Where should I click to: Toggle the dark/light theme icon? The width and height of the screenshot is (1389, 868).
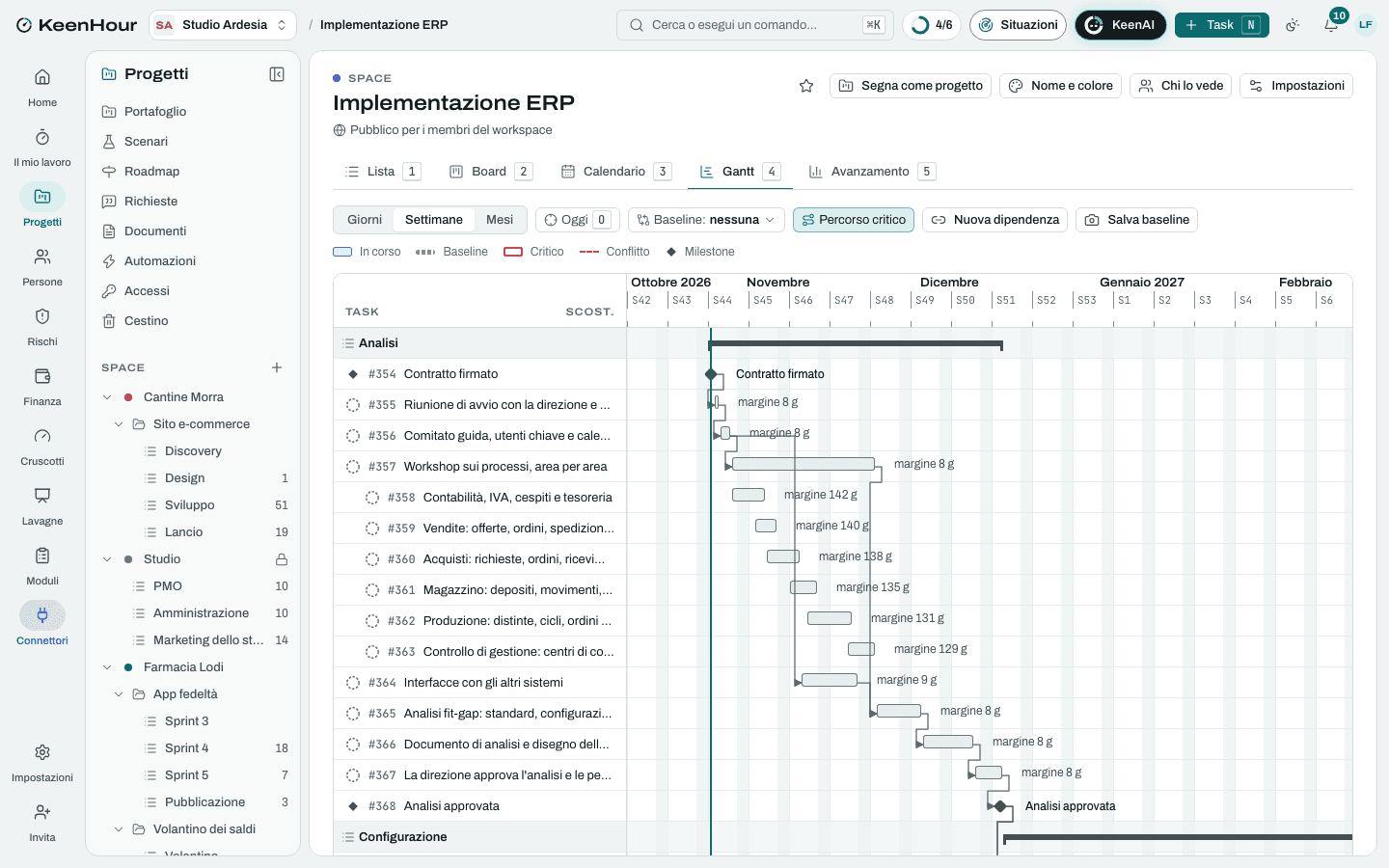pos(1293,25)
